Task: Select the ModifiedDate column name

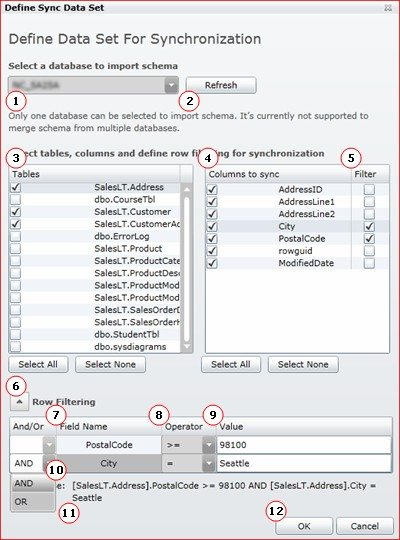Action: tap(306, 263)
